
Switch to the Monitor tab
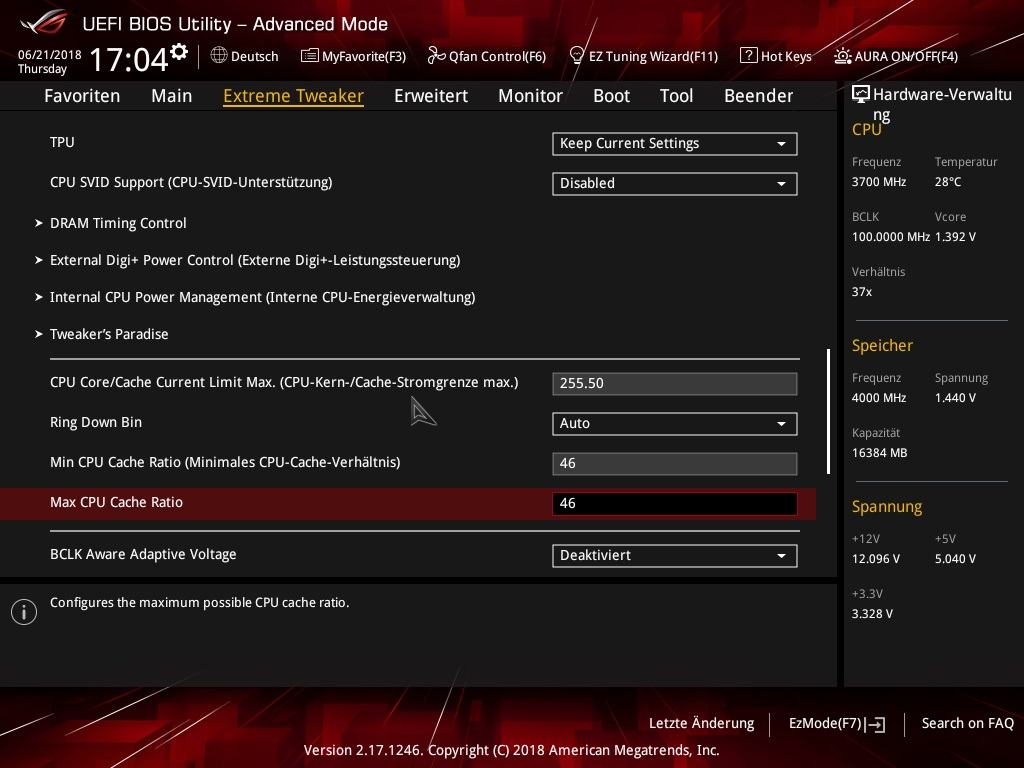pos(530,96)
